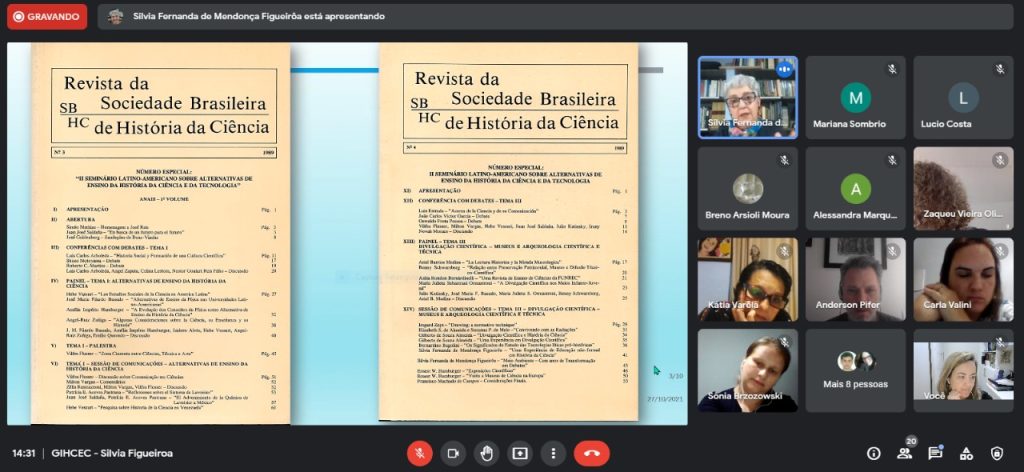
Task: Click presenter avatar in the presenting banner
Action: [x=116, y=16]
